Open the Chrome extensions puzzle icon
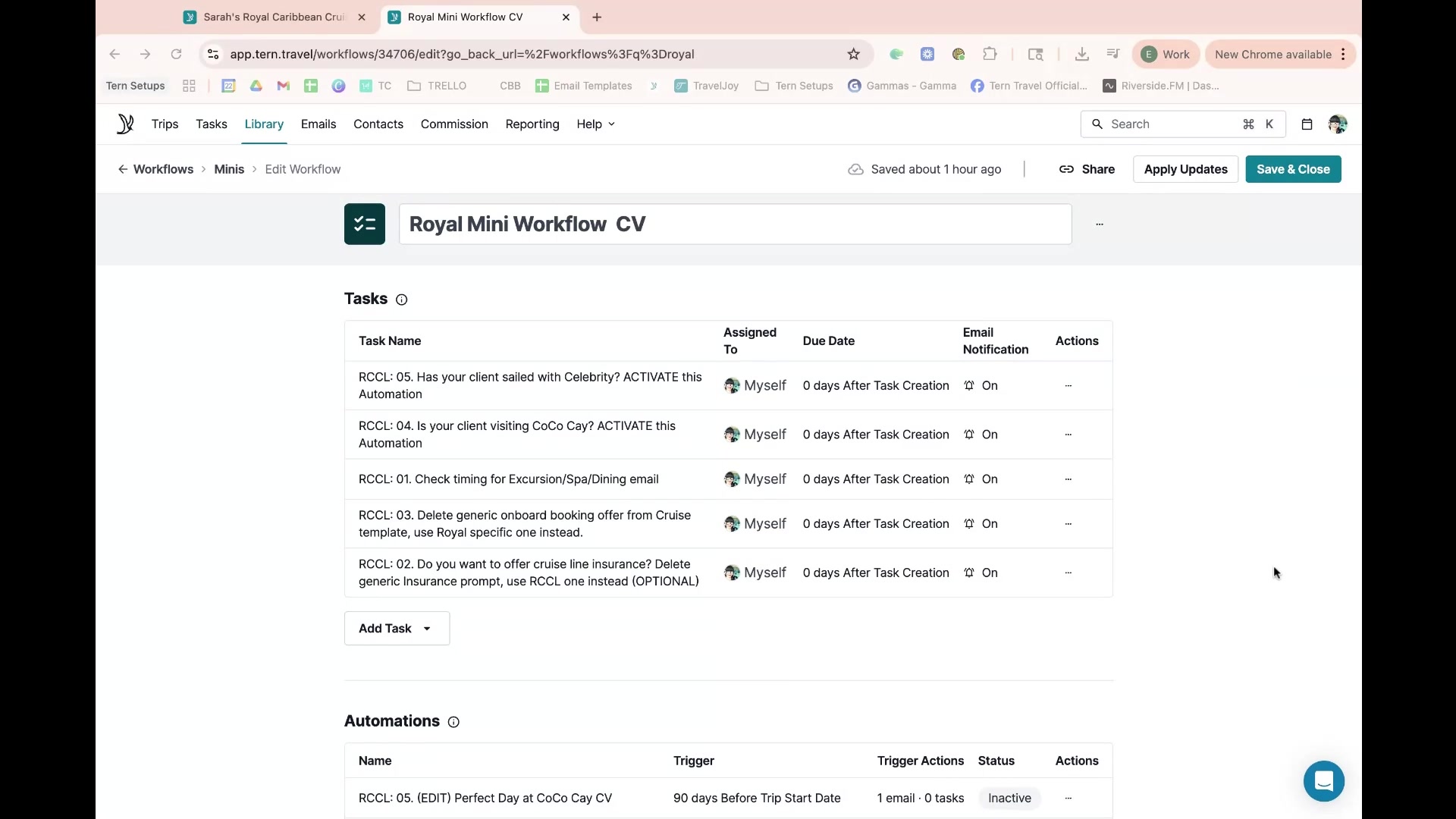The width and height of the screenshot is (1456, 819). point(990,54)
